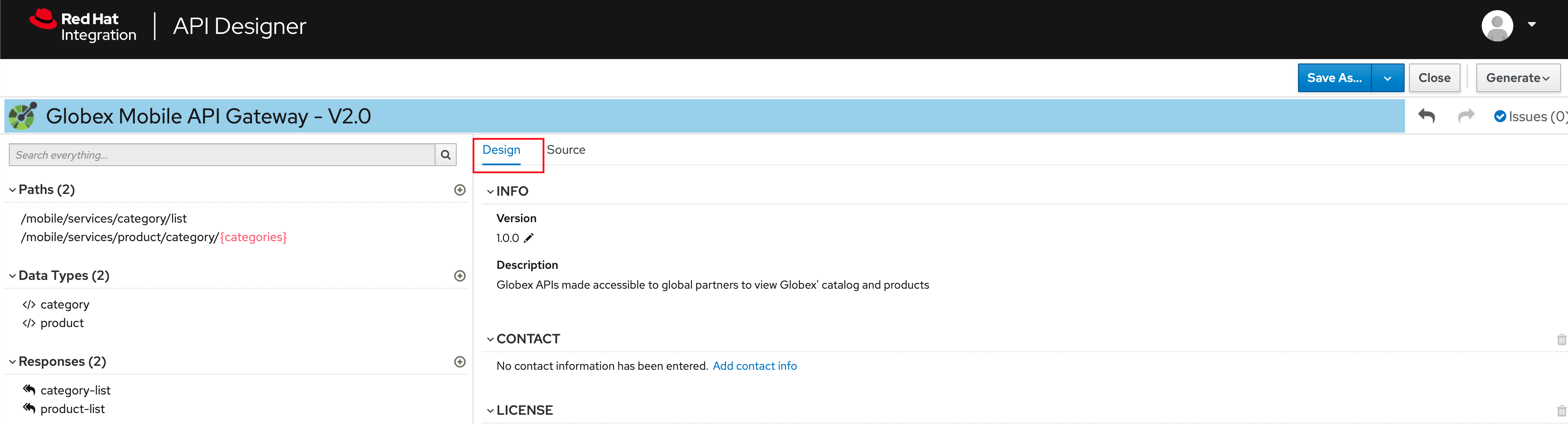Select path /mobile/services/product/category/{categories}
1568x424 pixels.
click(x=154, y=237)
